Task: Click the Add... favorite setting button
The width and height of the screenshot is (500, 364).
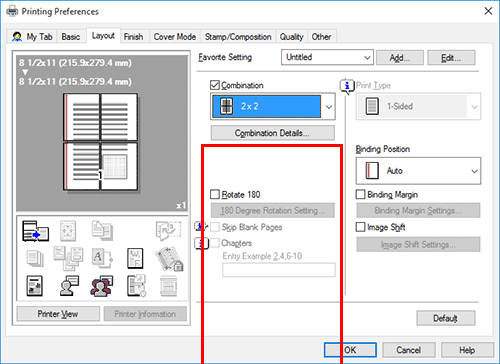Action: coord(400,58)
